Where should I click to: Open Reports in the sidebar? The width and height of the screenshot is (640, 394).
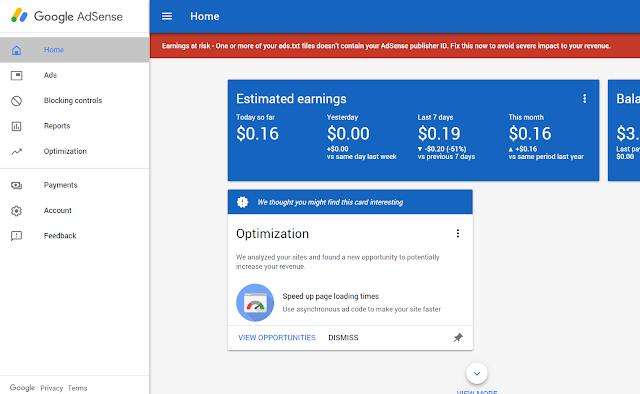click(x=75, y=126)
